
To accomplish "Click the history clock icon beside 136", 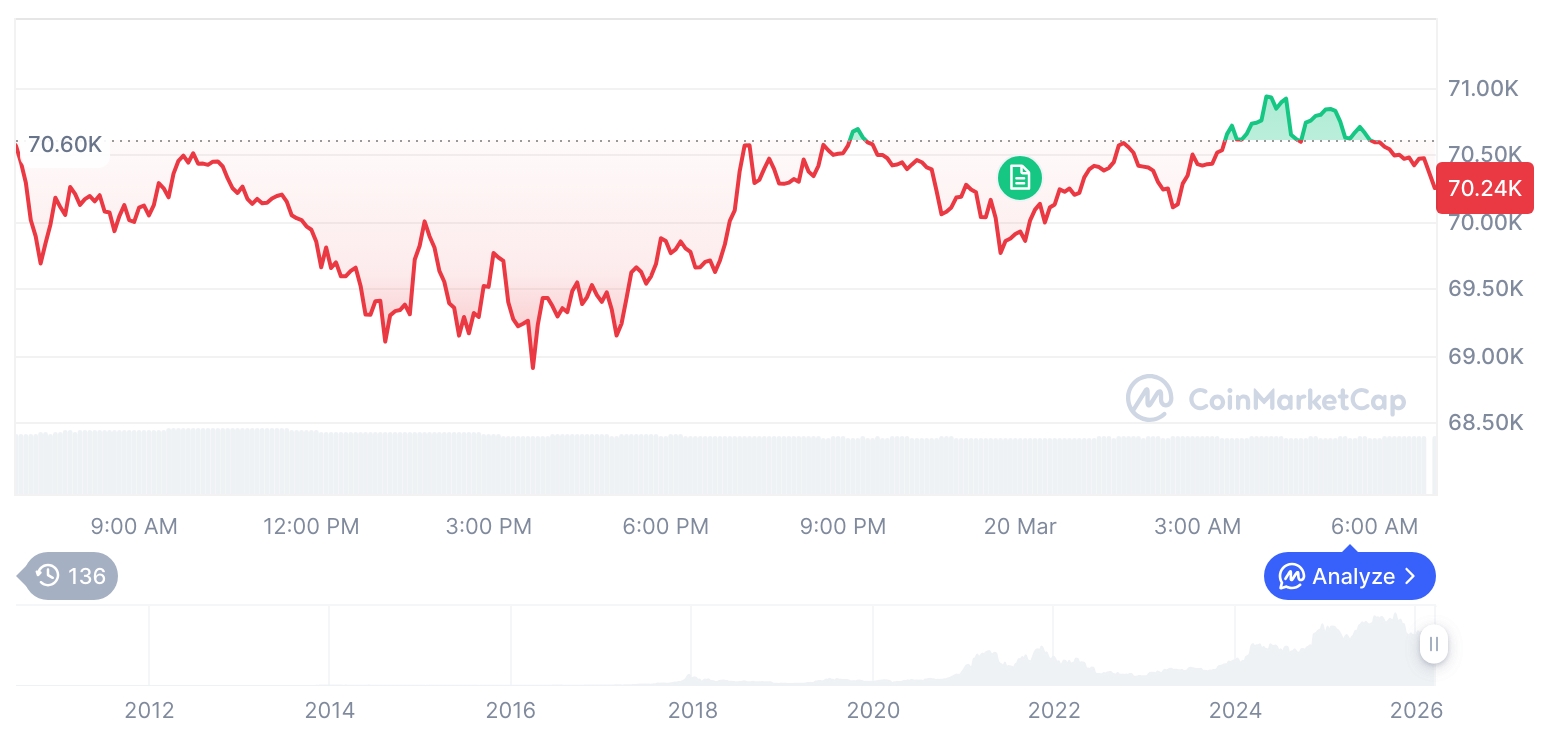I will [48, 576].
